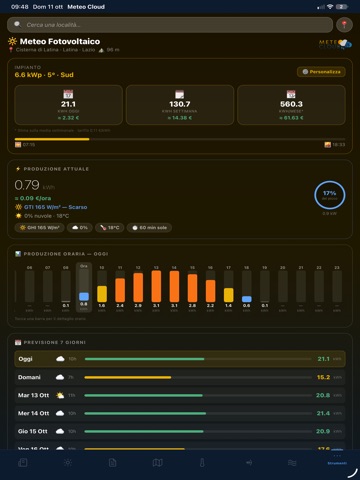Image resolution: width=360 pixels, height=480 pixels.
Task: Tap the battery indicator in status bar
Action: [342, 7]
